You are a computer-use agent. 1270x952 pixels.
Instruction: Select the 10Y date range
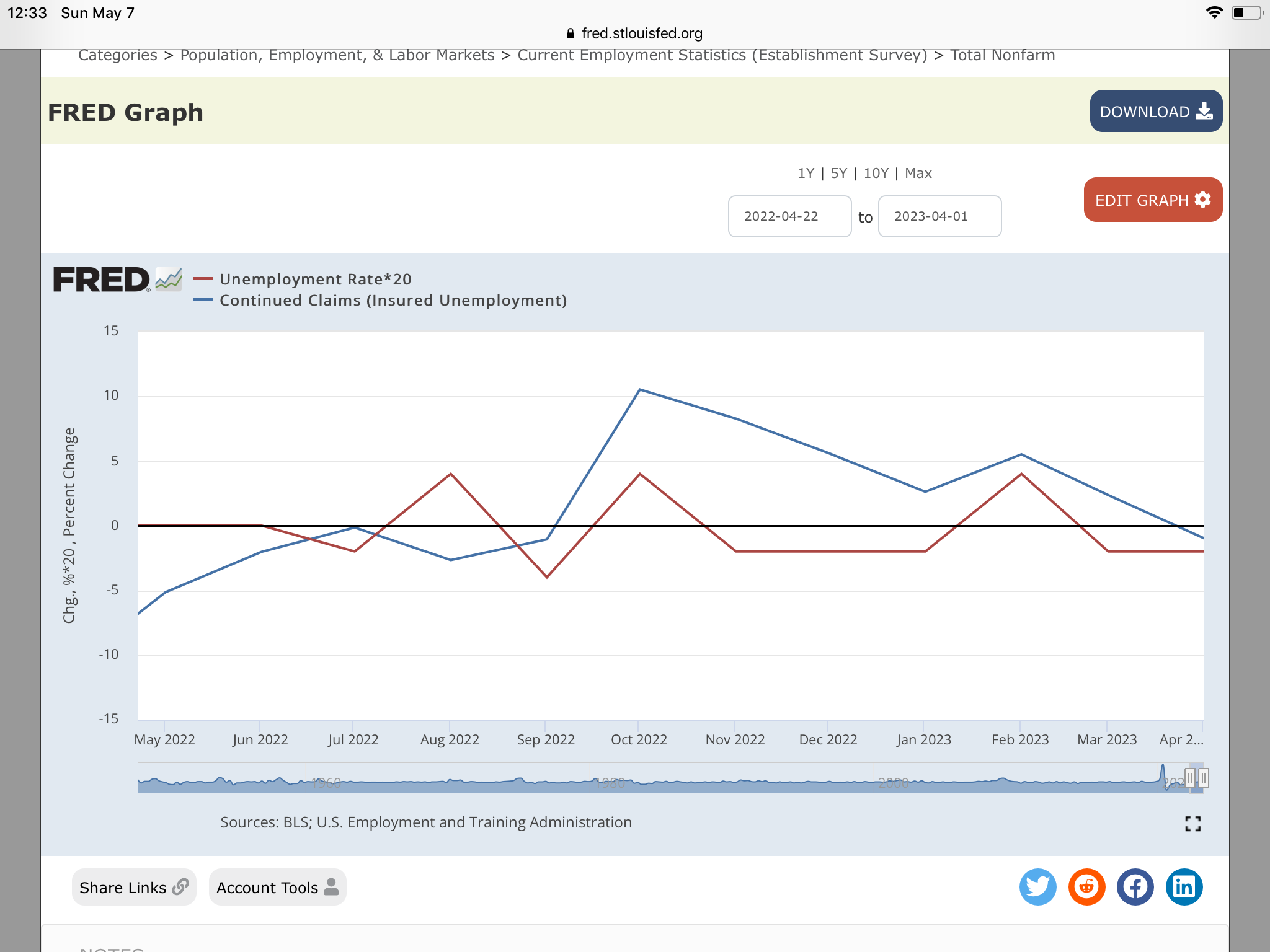click(x=876, y=174)
